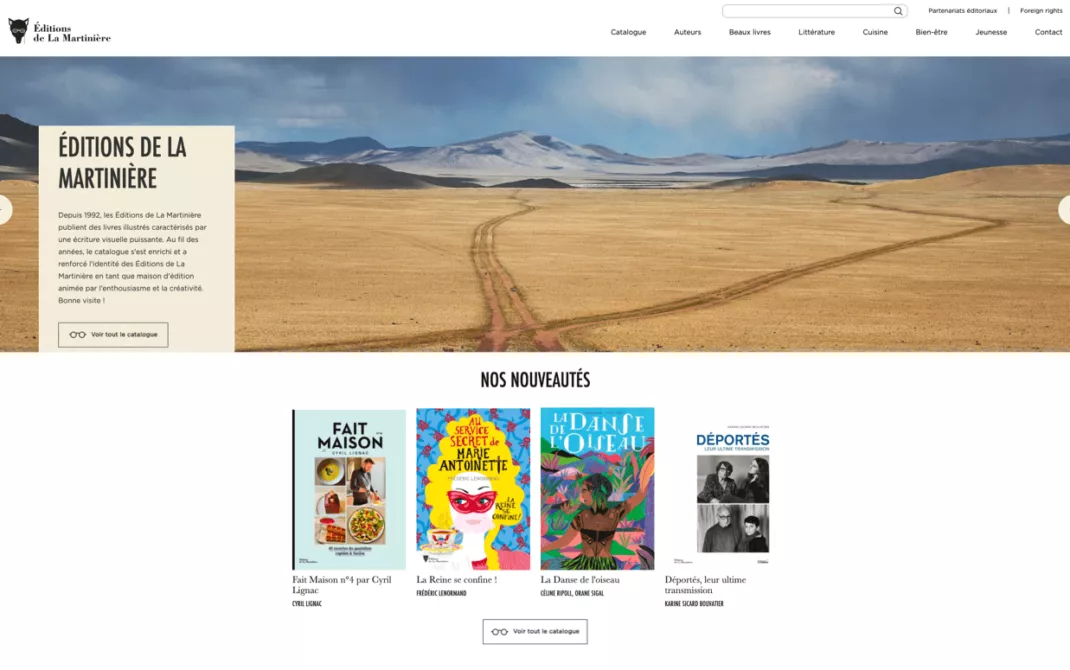This screenshot has width=1070, height=670.
Task: Click the Partenariats éditoriaux link
Action: pyautogui.click(x=962, y=11)
